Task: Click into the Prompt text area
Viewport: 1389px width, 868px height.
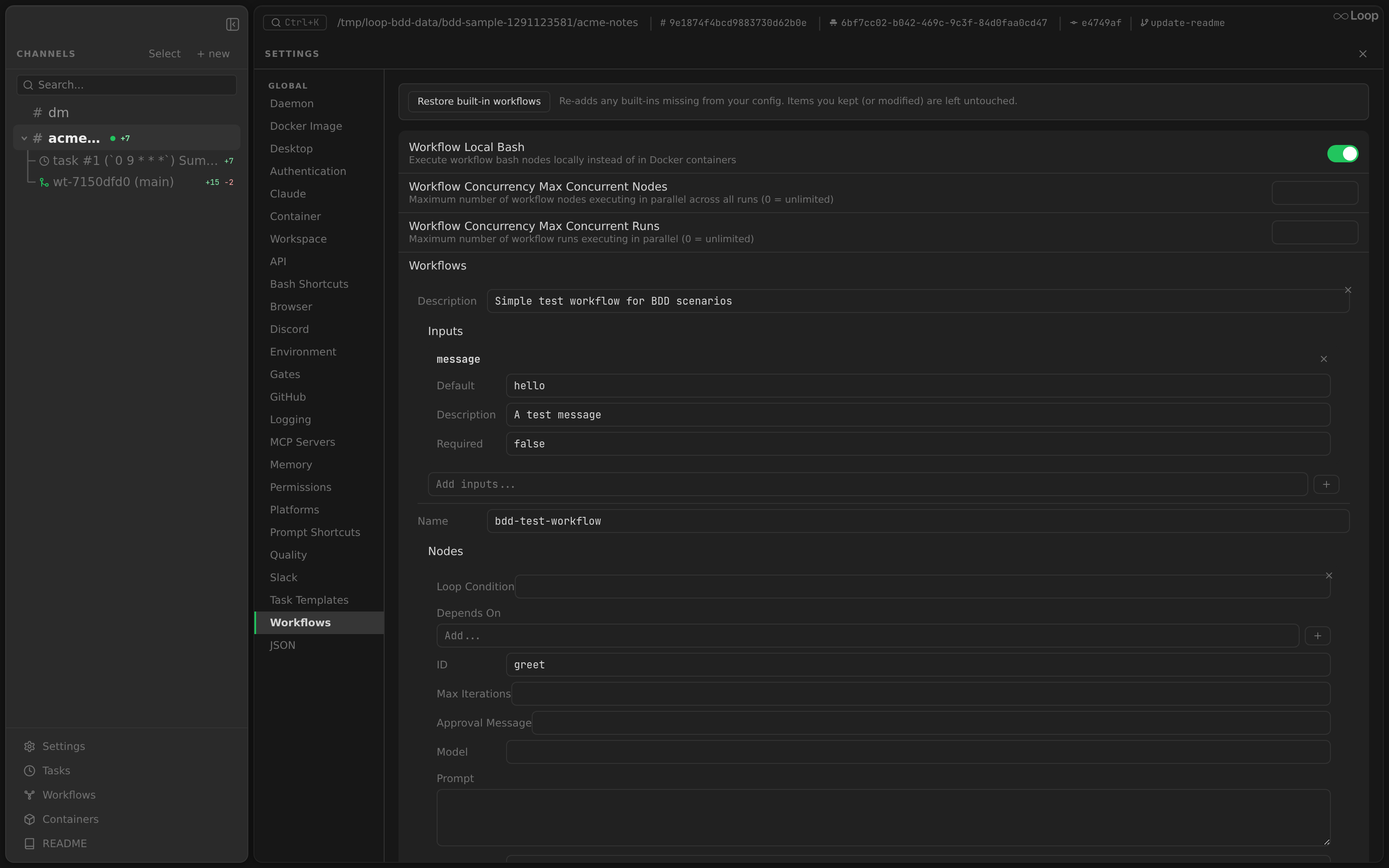Action: coord(883,818)
